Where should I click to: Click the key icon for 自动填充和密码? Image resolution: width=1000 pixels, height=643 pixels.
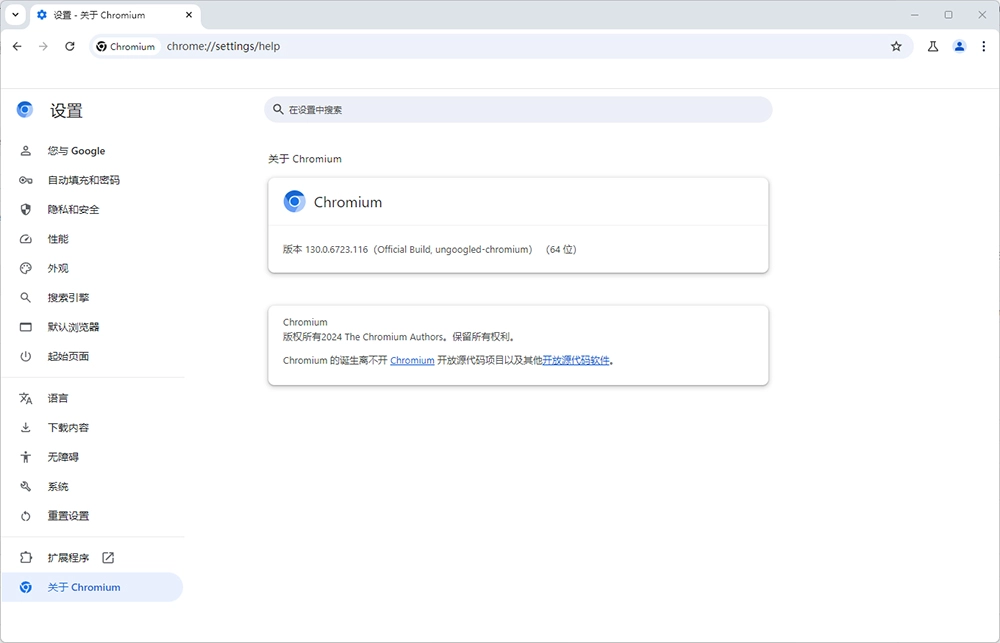[x=26, y=181]
